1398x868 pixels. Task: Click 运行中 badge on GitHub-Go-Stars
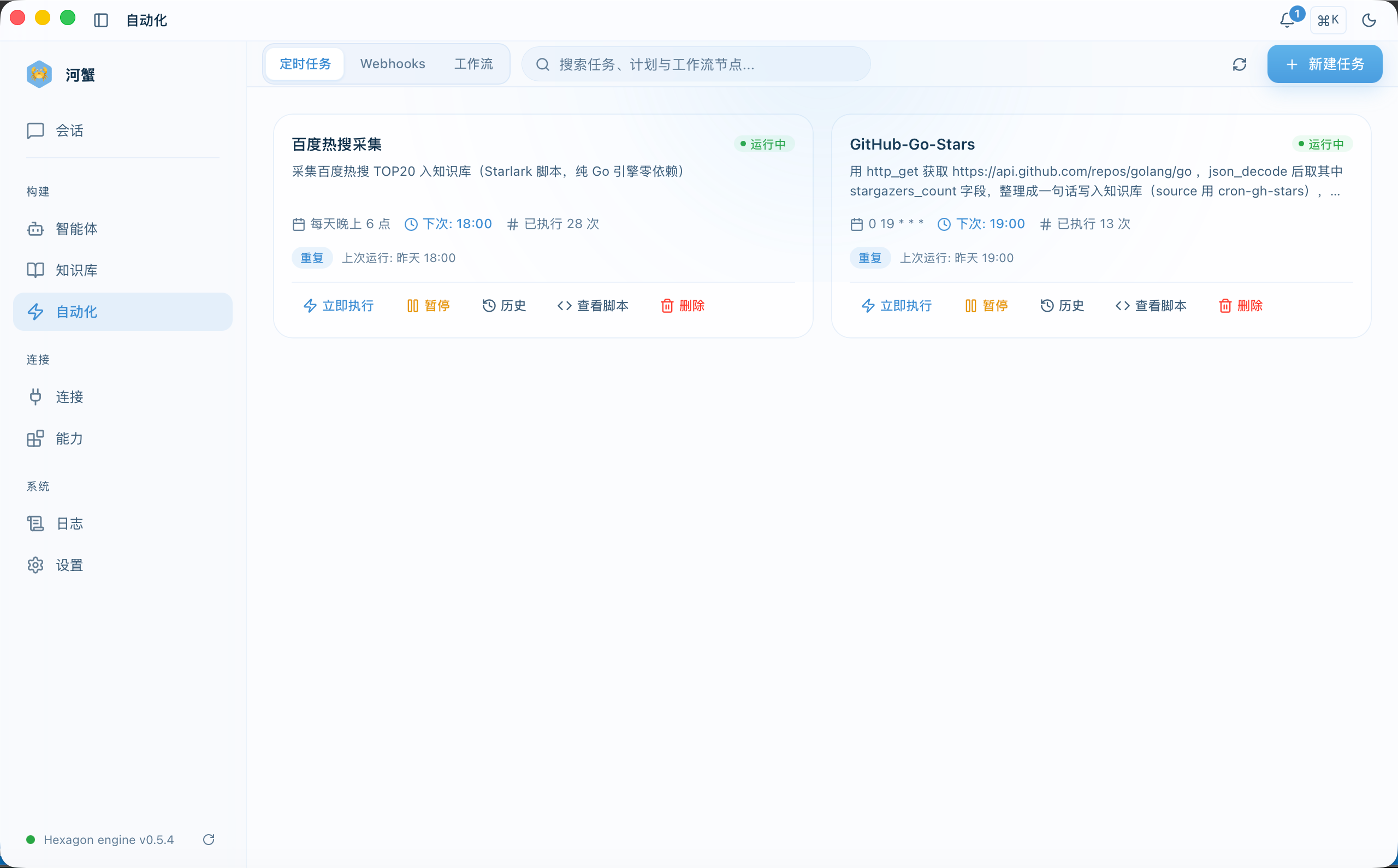click(1322, 144)
